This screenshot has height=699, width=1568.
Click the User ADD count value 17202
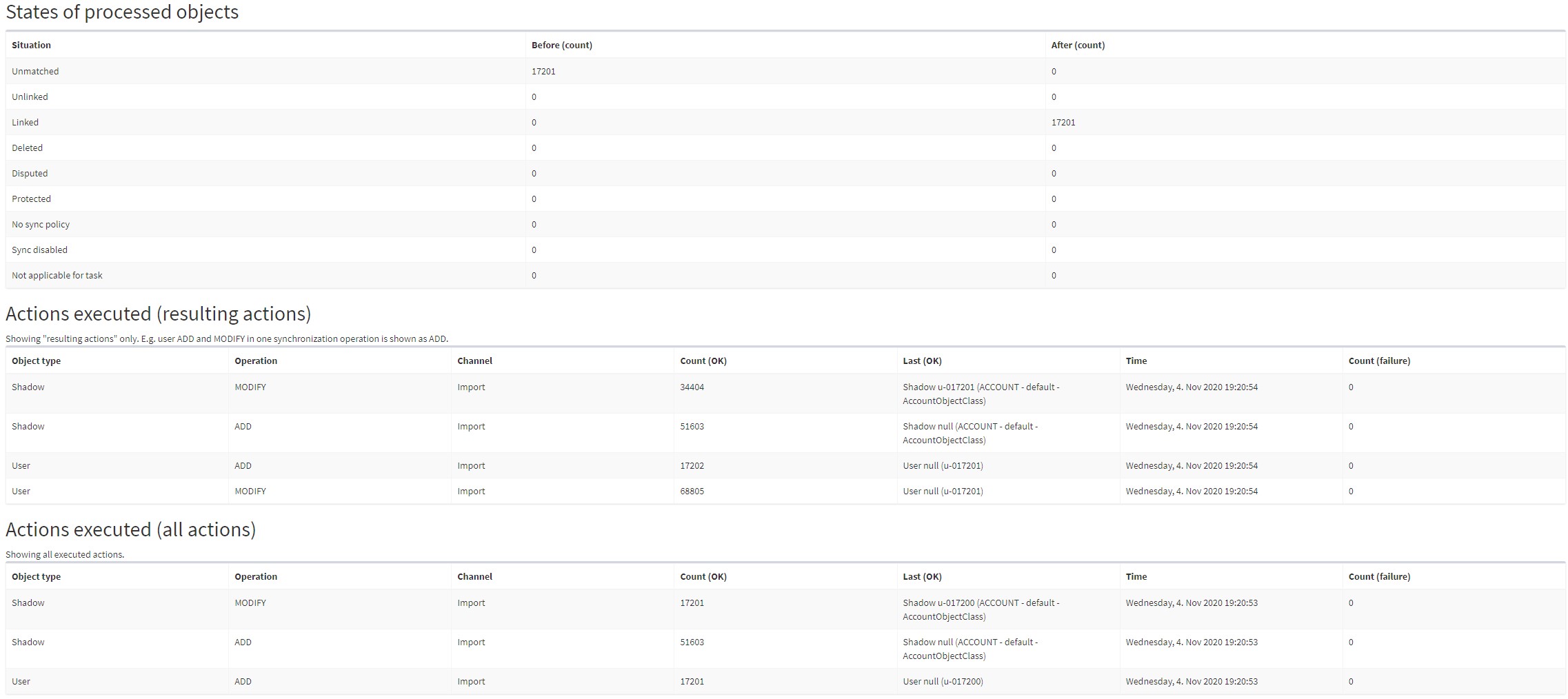[692, 466]
